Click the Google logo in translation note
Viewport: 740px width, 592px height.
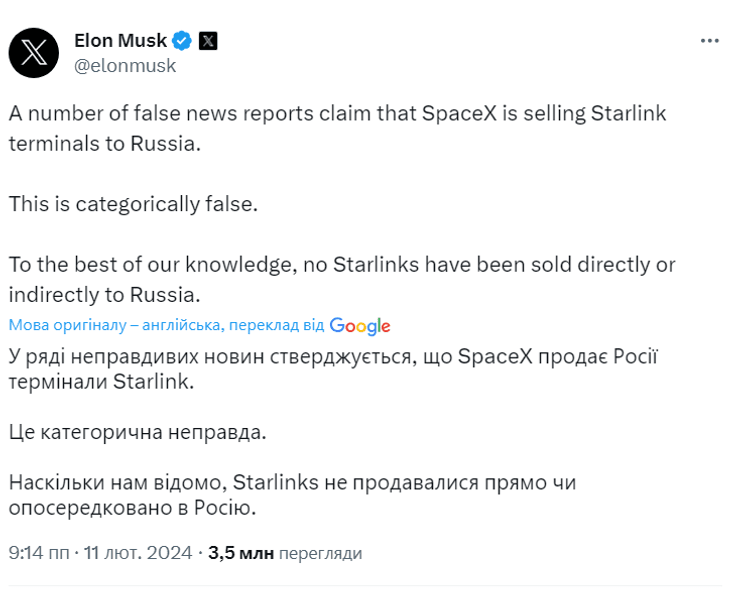[x=359, y=326]
